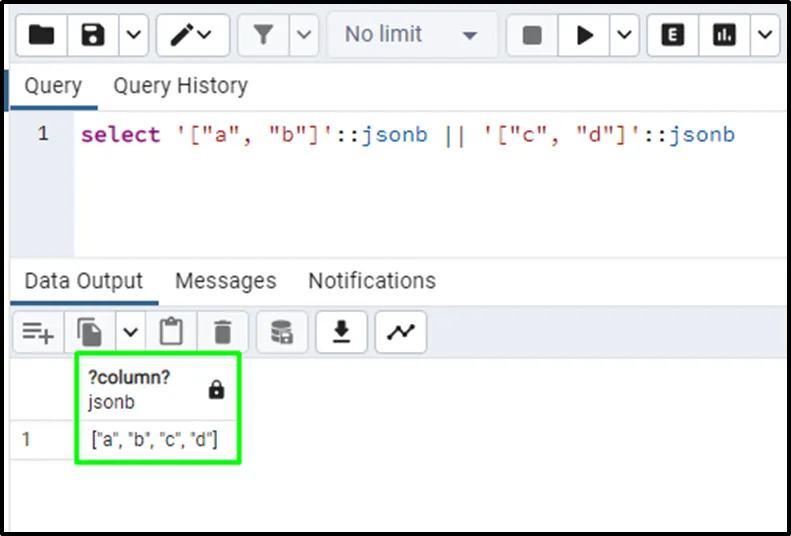Click the save file icon
This screenshot has width=791, height=536.
pyautogui.click(x=93, y=35)
